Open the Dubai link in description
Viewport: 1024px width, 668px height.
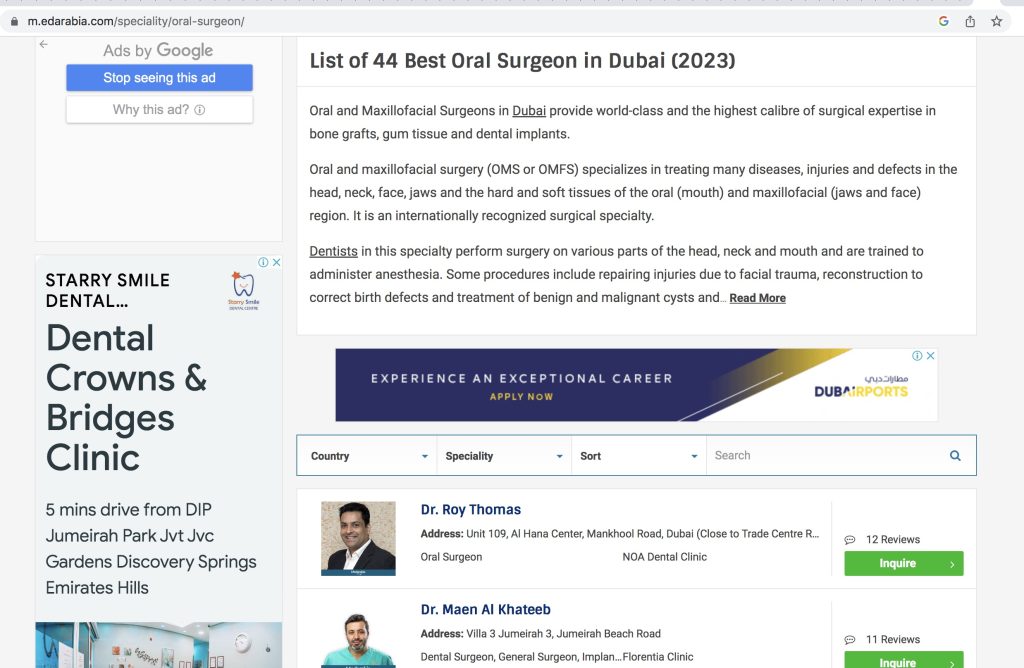529,111
